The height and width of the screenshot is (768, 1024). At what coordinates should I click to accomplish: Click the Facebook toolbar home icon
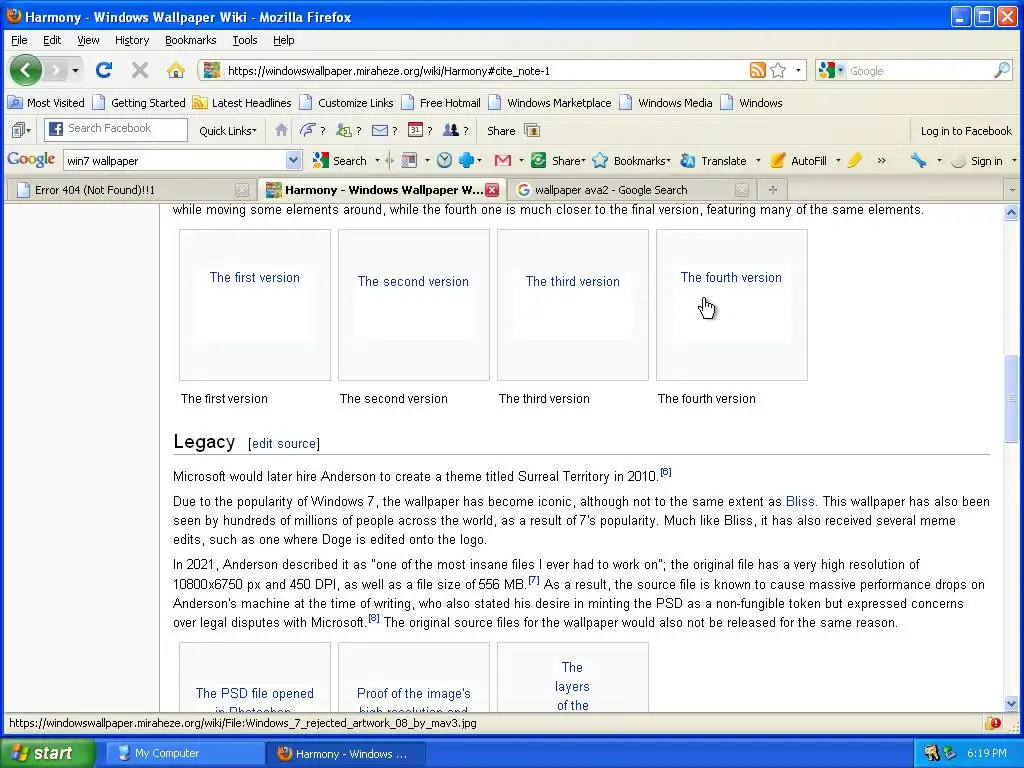tap(281, 130)
